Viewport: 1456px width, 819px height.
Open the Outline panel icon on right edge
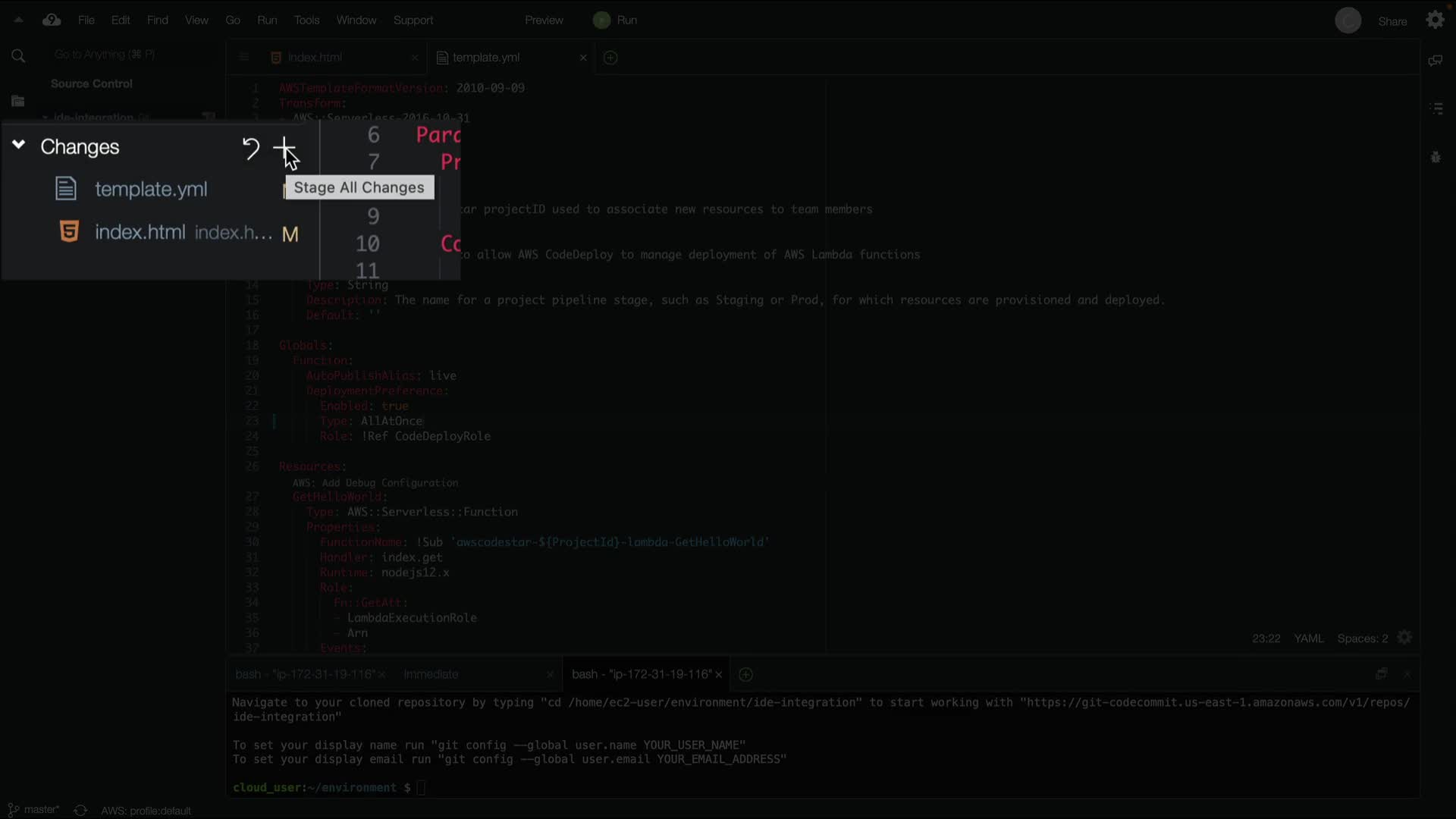click(x=1436, y=109)
